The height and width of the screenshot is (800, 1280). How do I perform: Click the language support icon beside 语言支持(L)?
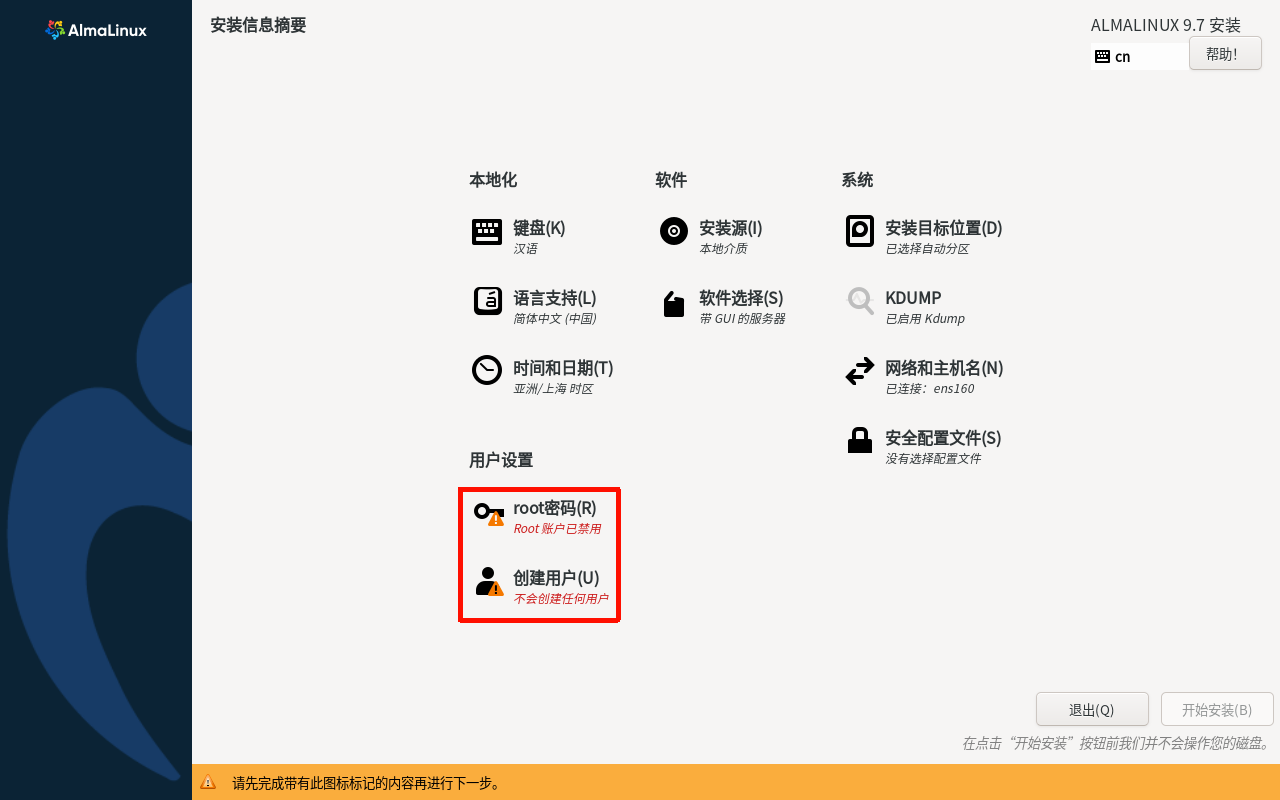click(x=487, y=301)
